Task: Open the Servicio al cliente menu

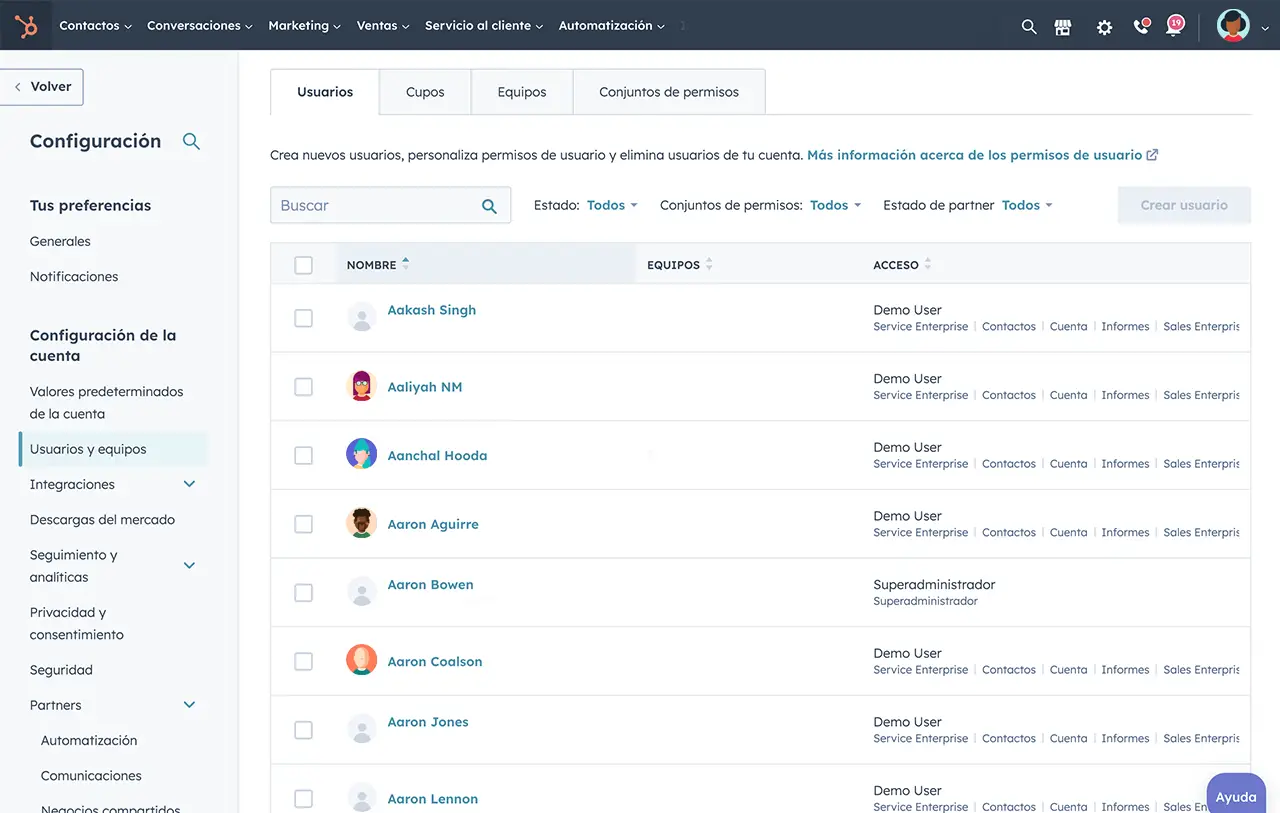Action: 484,26
